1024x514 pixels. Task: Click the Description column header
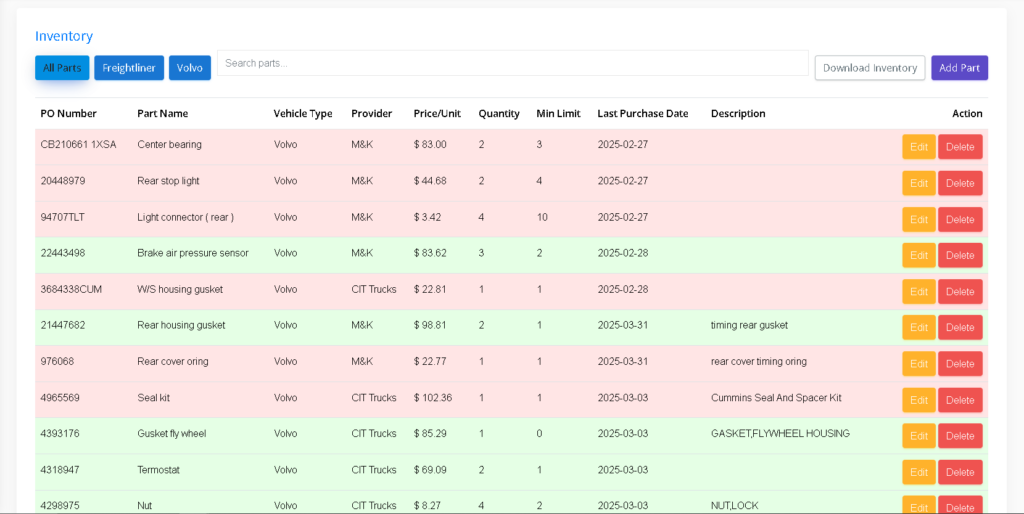pyautogui.click(x=738, y=114)
